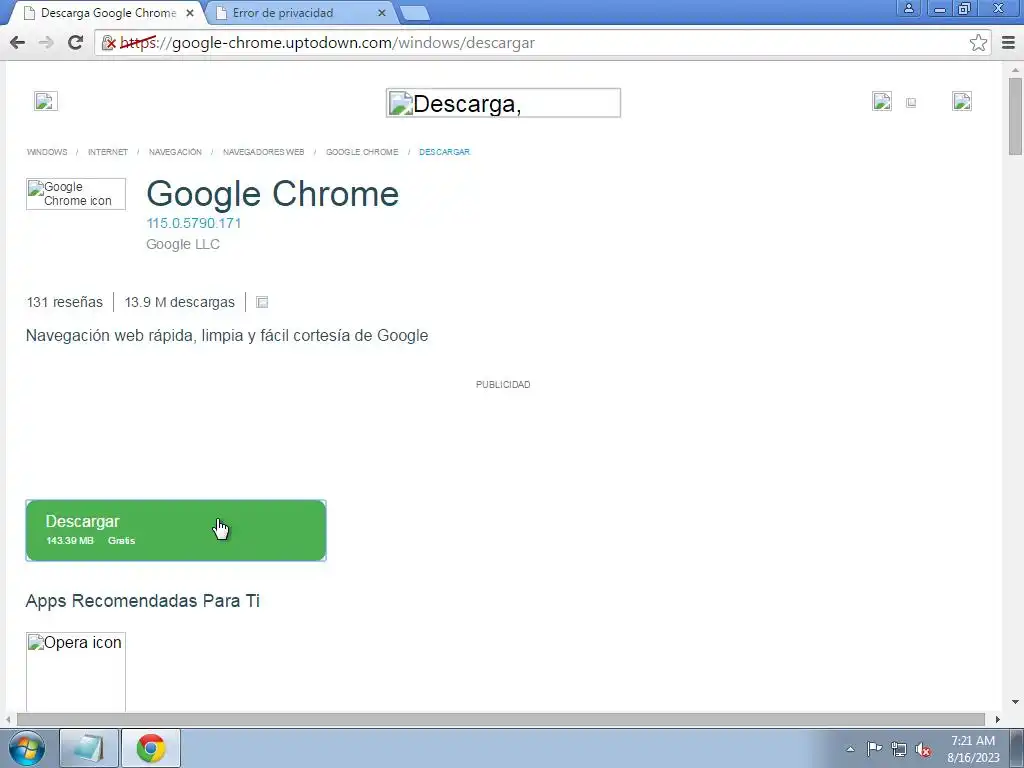Image resolution: width=1024 pixels, height=768 pixels.
Task: Click the network tray icon
Action: [899, 749]
